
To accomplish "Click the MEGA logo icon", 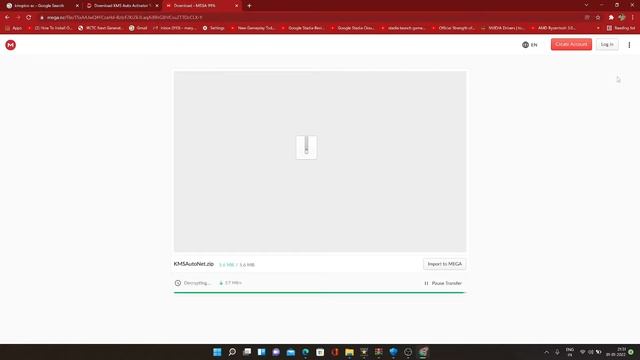I will 11,45.
